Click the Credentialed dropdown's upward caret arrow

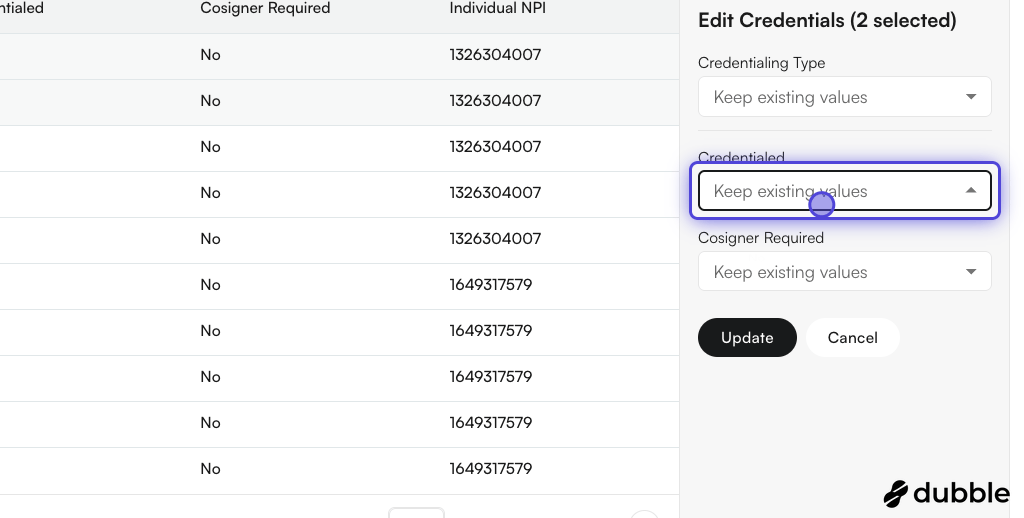[x=970, y=191]
